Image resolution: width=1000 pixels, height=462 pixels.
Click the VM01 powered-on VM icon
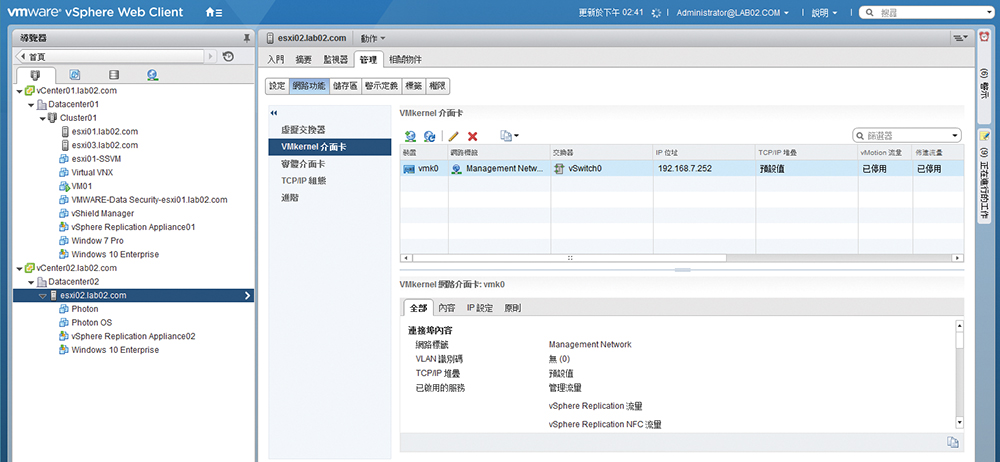64,186
